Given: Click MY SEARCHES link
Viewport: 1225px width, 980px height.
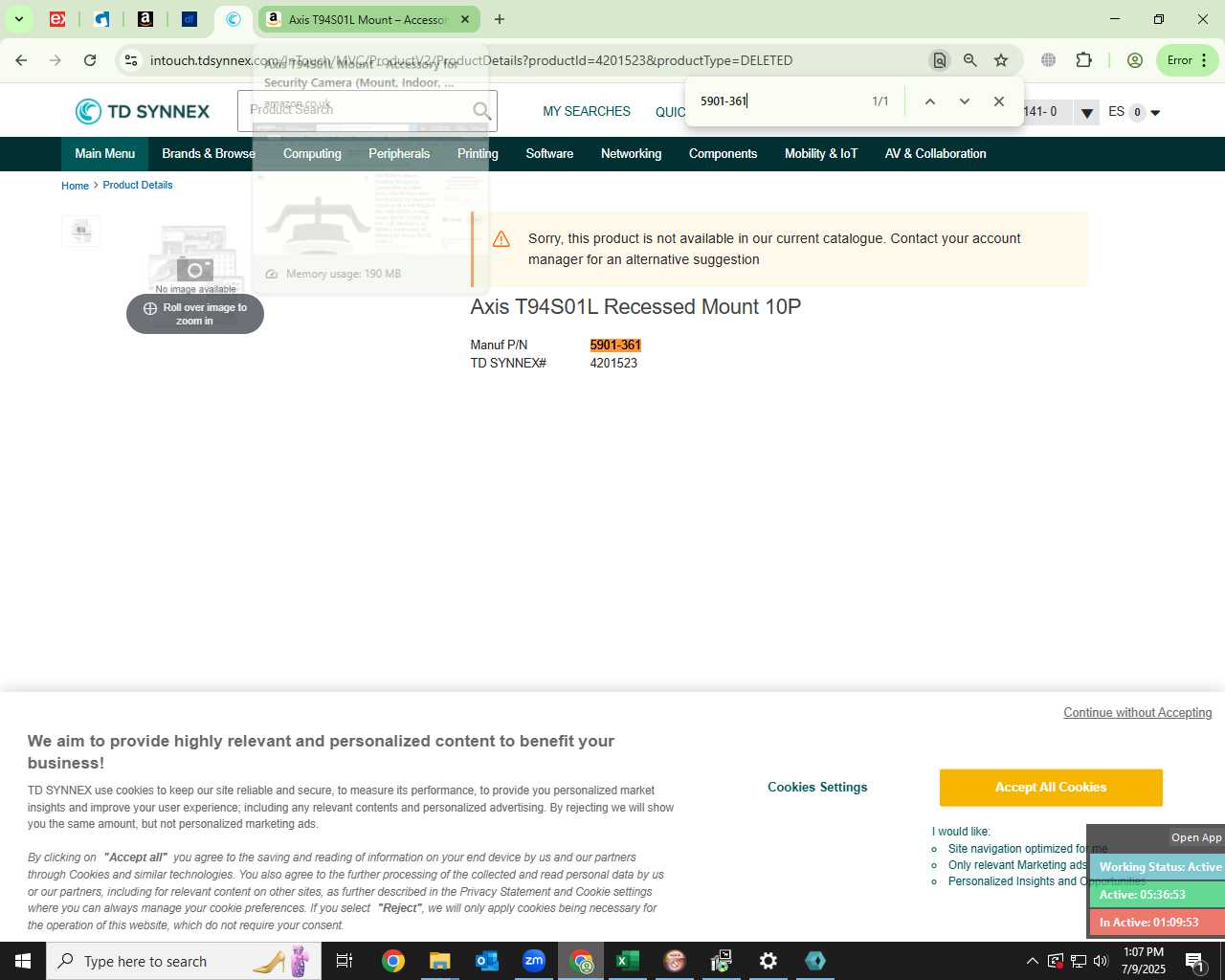Looking at the screenshot, I should (587, 112).
